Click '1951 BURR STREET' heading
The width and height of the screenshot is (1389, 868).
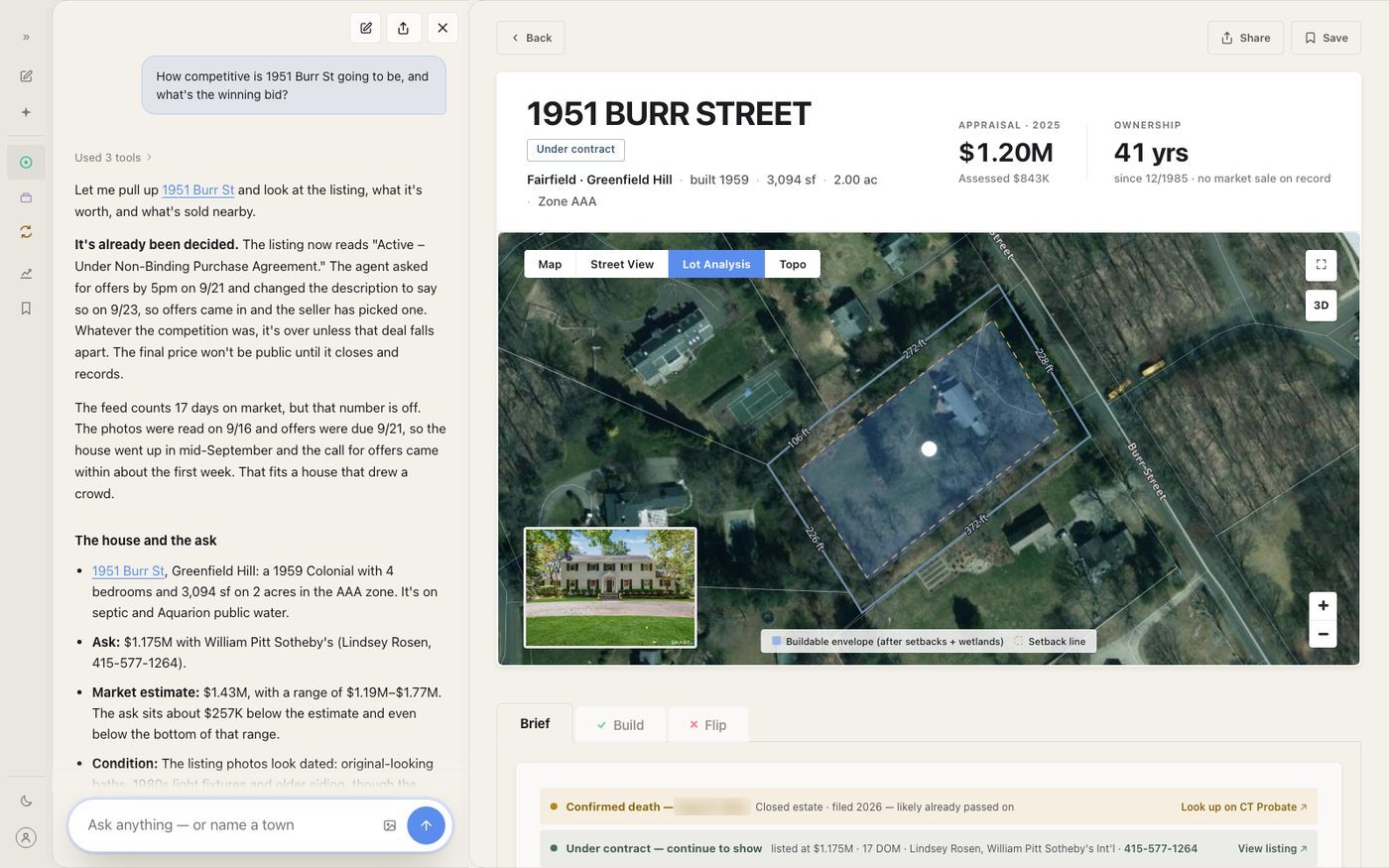tap(669, 114)
